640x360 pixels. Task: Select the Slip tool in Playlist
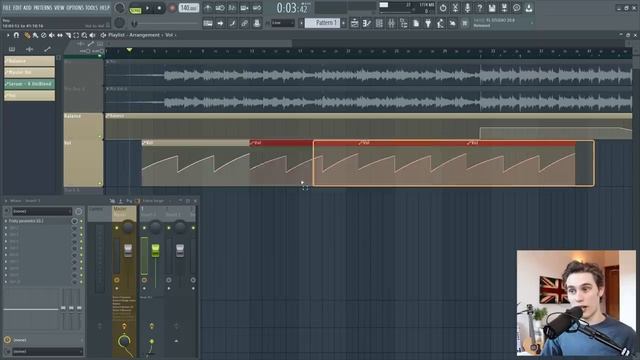click(x=60, y=36)
